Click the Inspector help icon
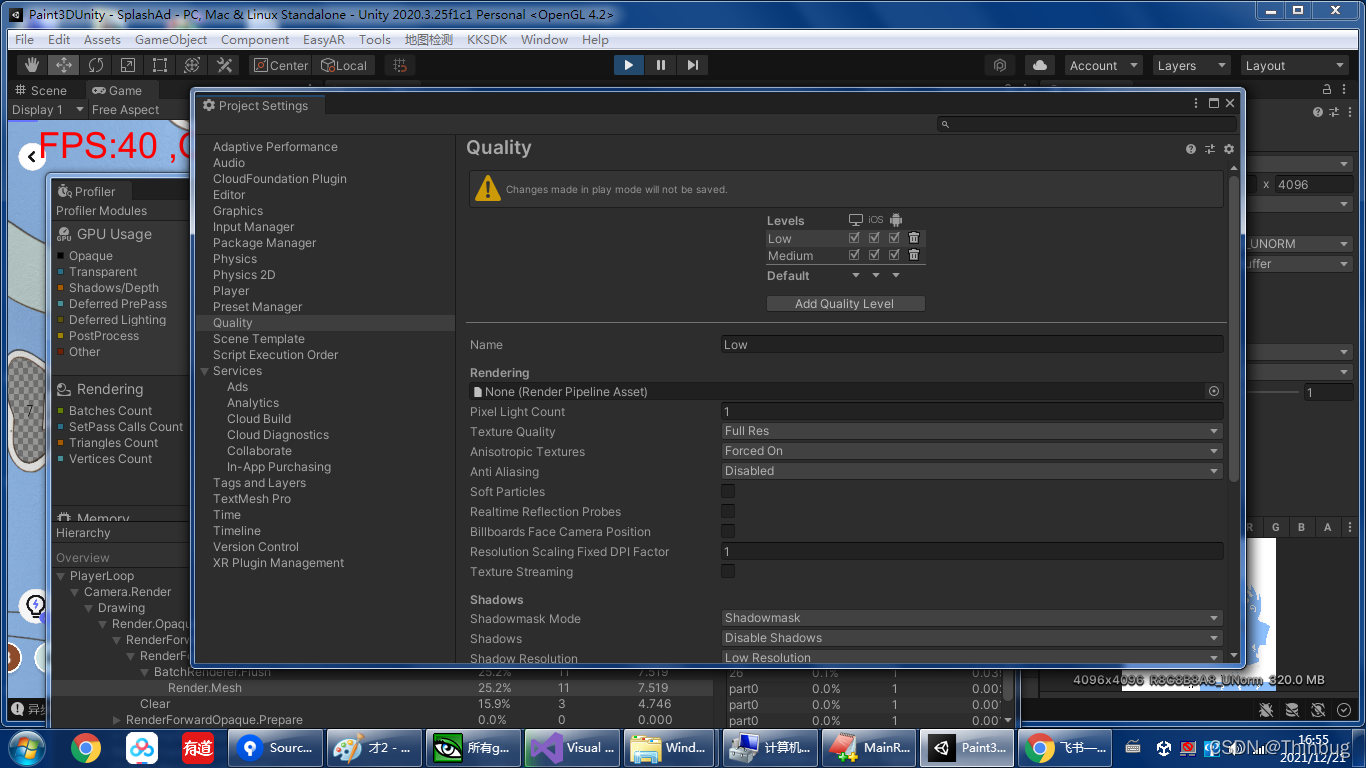This screenshot has width=1366, height=768. point(1318,112)
